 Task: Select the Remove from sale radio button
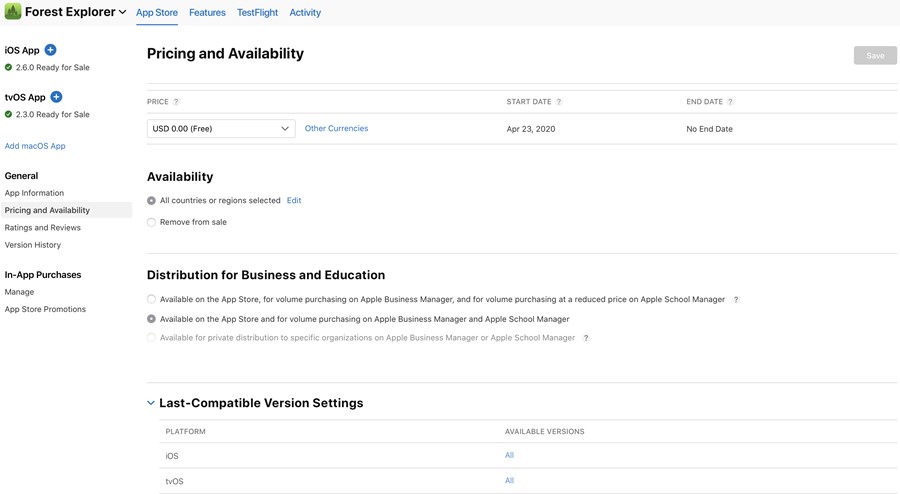(x=152, y=222)
